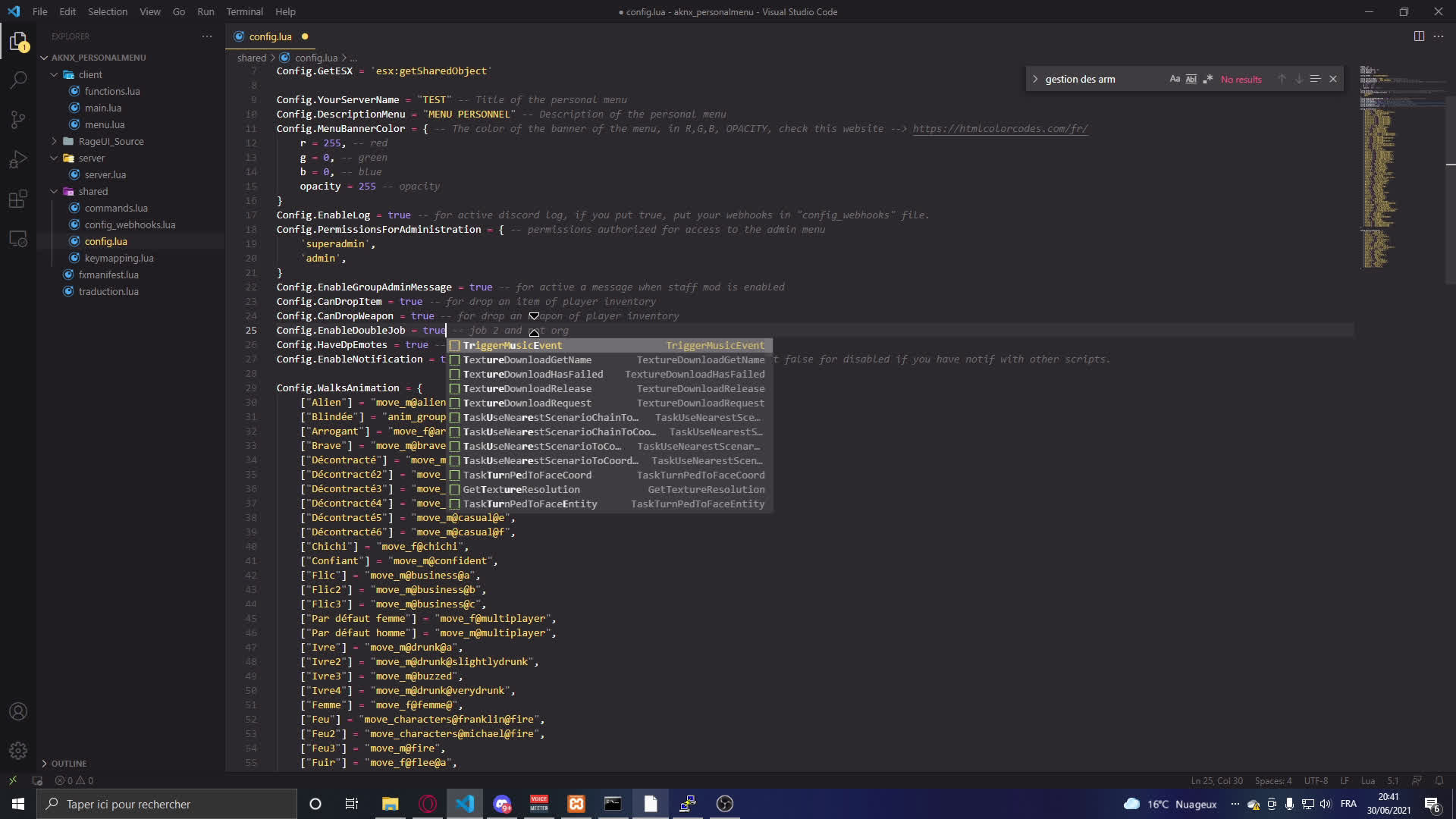Expand the Toggle Replace chevron in Find widget
Screen dimensions: 1456x819
tap(1035, 78)
